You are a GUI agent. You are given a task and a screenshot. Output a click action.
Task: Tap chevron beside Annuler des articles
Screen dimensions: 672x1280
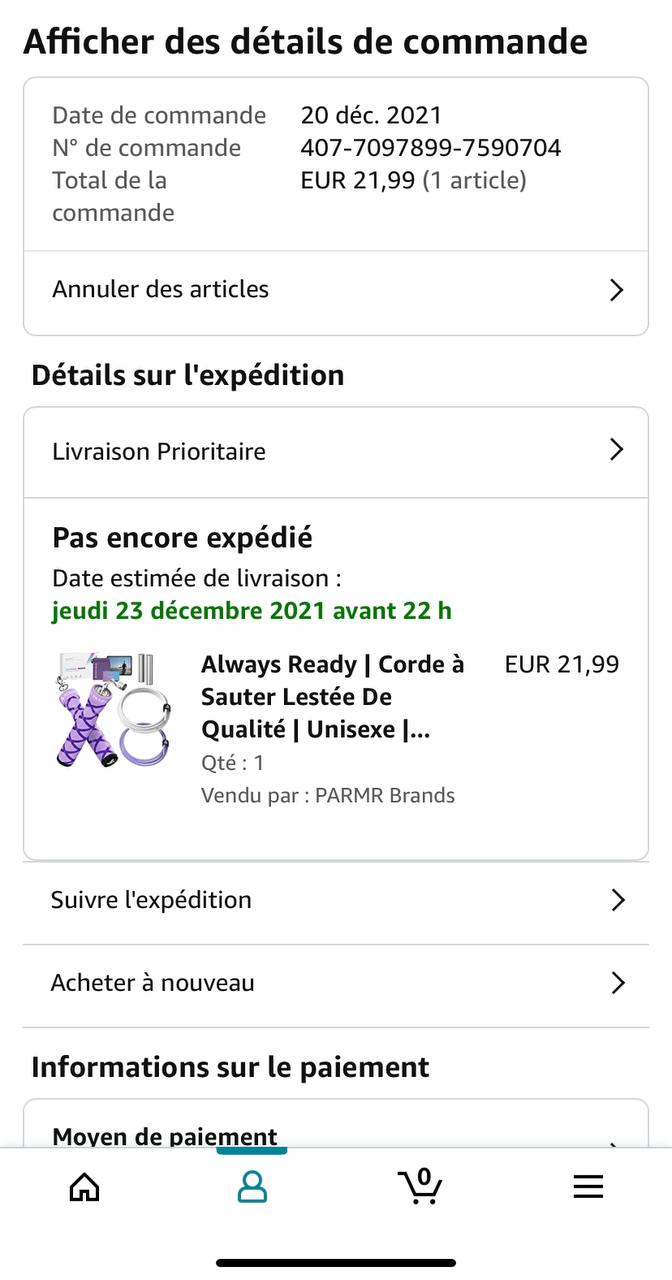[617, 290]
